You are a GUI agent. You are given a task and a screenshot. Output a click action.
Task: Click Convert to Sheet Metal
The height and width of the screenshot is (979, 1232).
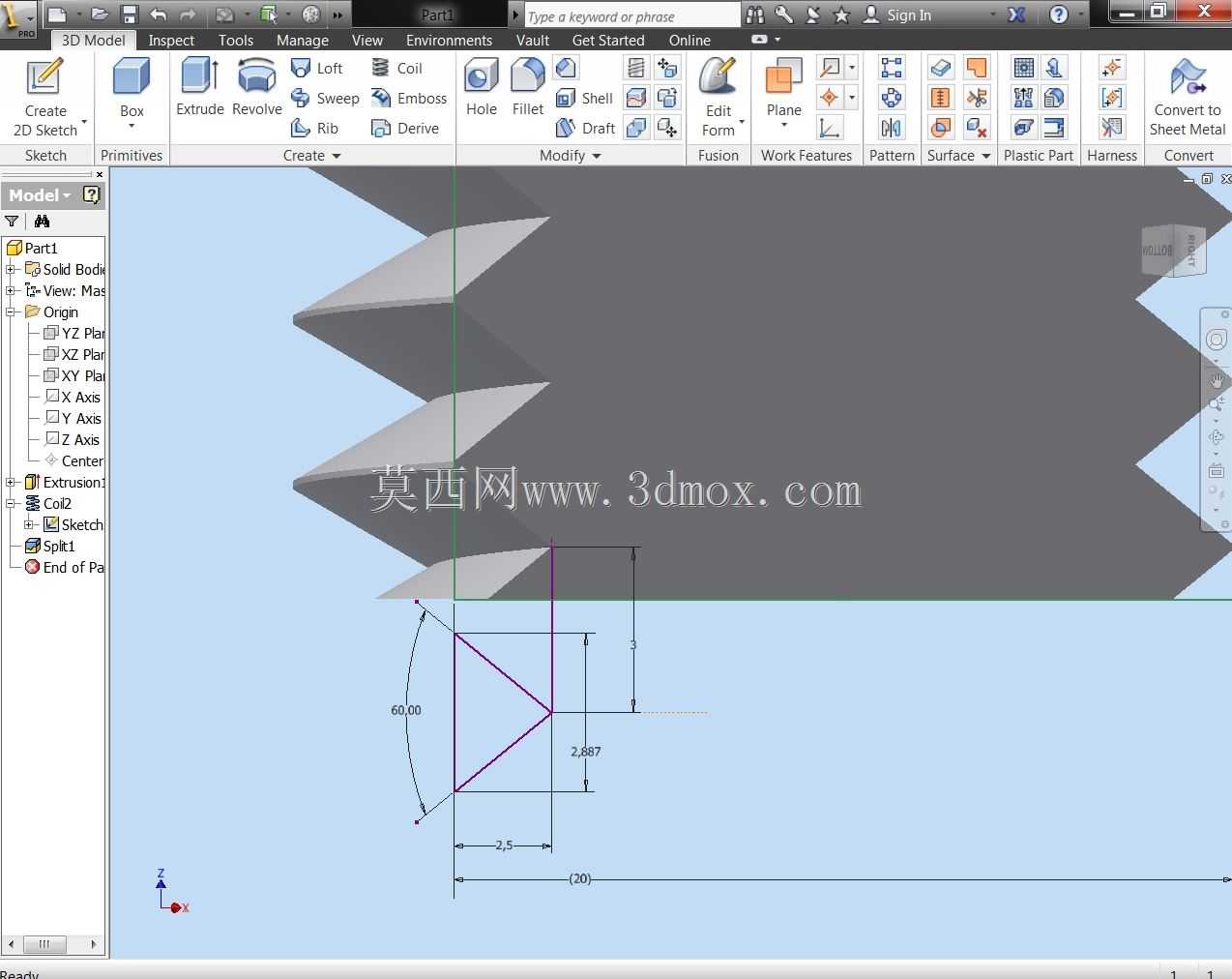1188,98
